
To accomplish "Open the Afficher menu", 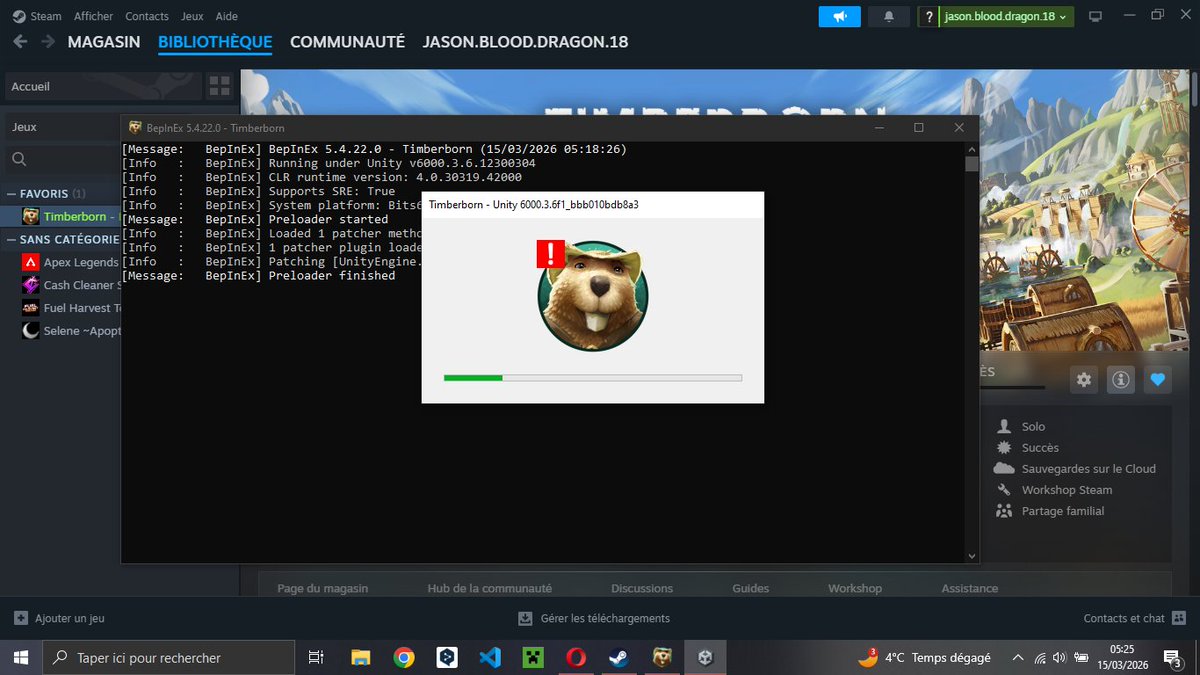I will pos(94,16).
